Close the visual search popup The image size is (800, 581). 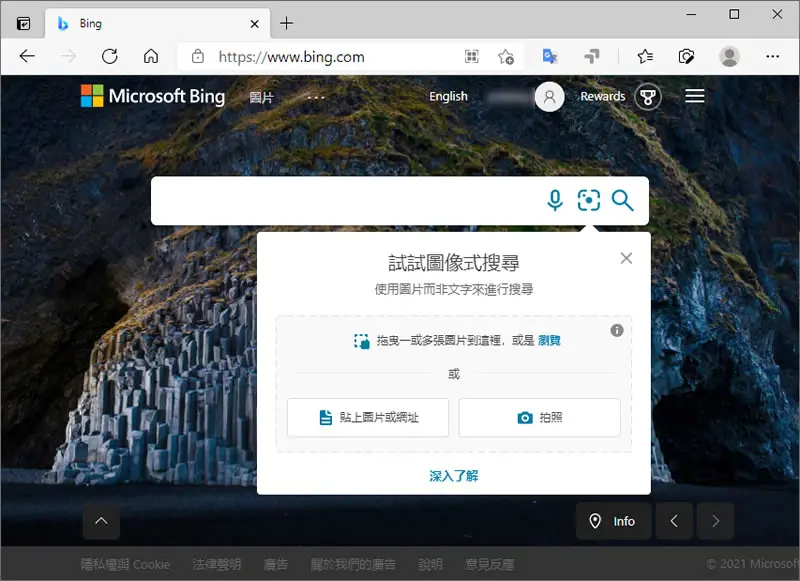pos(626,259)
